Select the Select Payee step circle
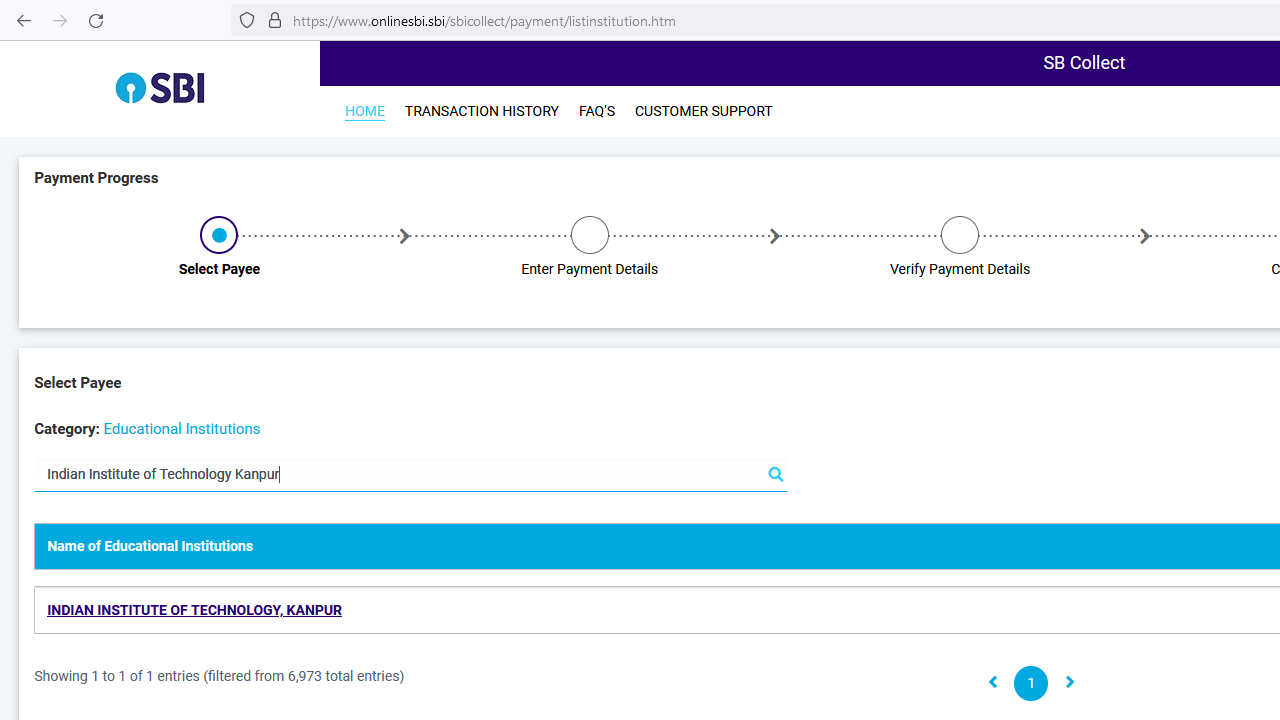1280x720 pixels. pos(219,235)
